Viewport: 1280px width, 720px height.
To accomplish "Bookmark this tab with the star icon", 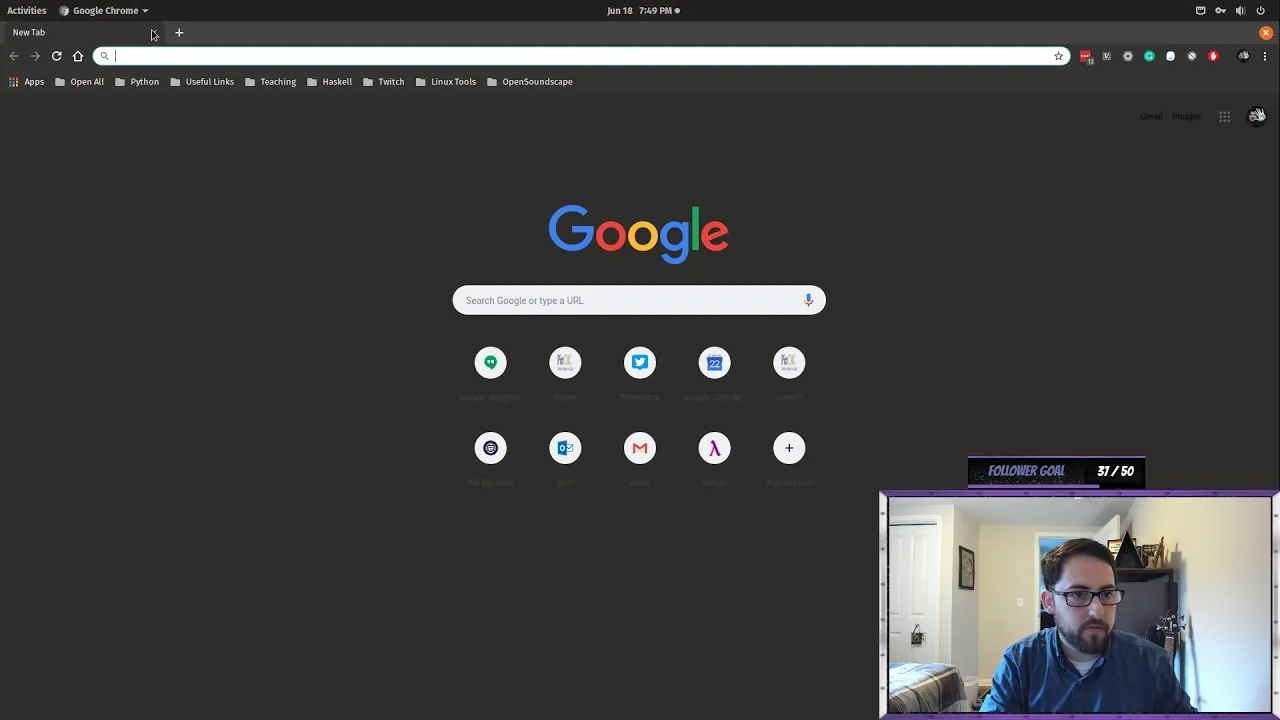I will 1058,56.
